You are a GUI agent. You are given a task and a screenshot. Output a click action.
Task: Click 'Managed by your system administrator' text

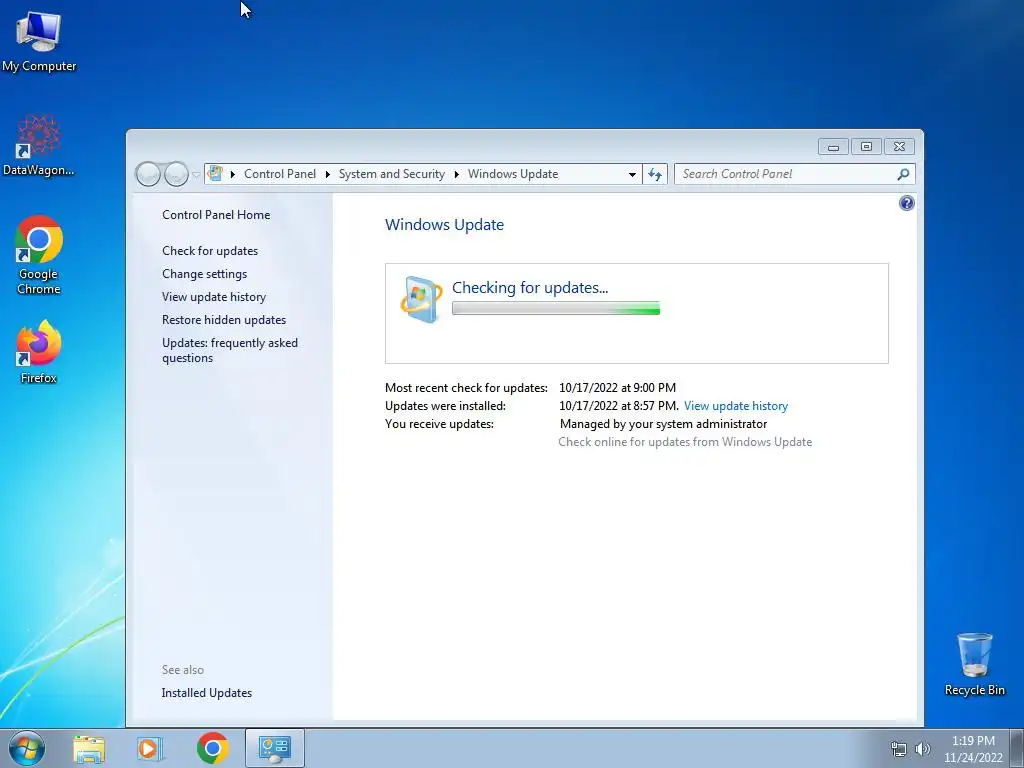tap(664, 424)
